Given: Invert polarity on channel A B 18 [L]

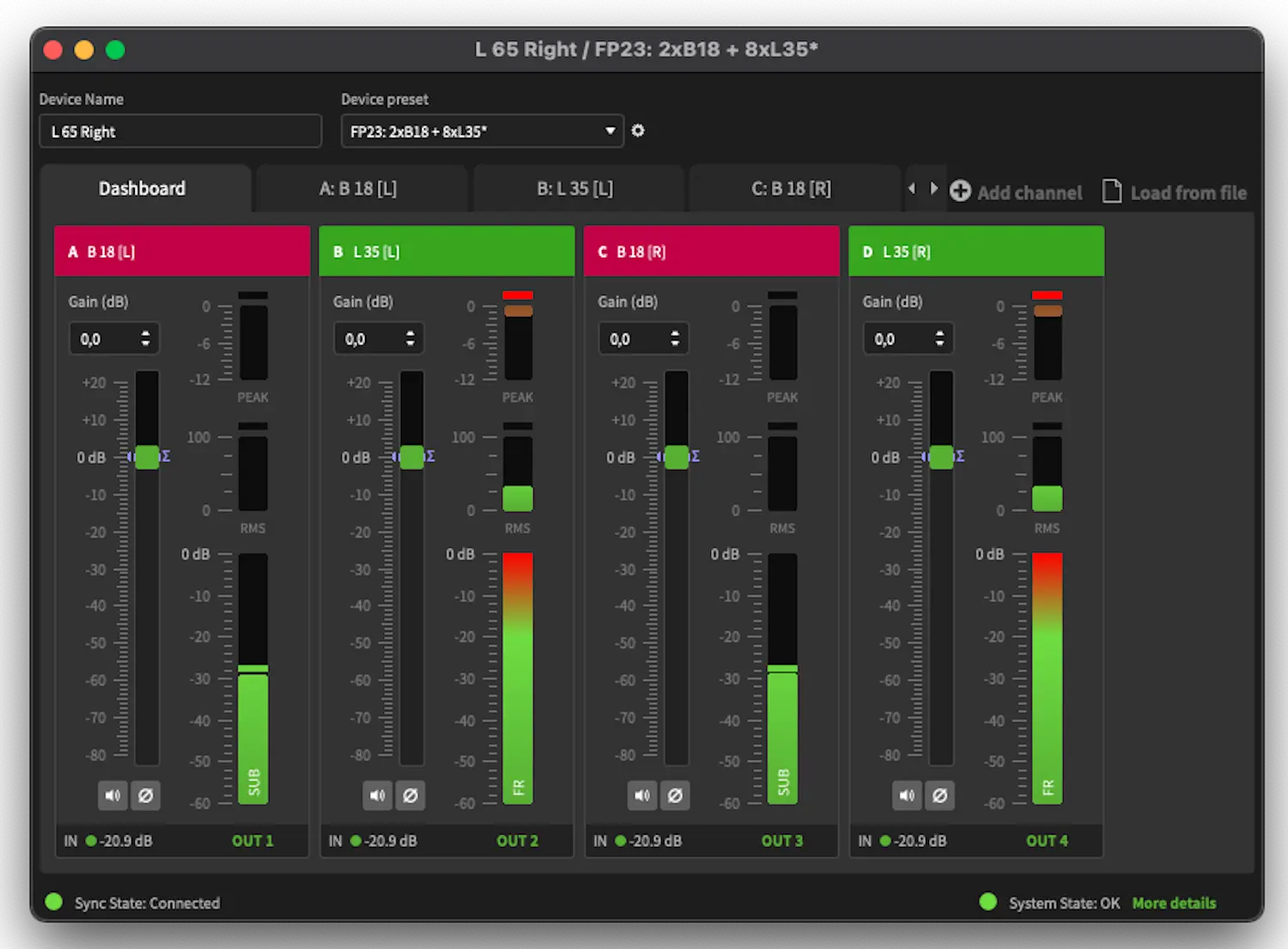Looking at the screenshot, I should pyautogui.click(x=146, y=795).
